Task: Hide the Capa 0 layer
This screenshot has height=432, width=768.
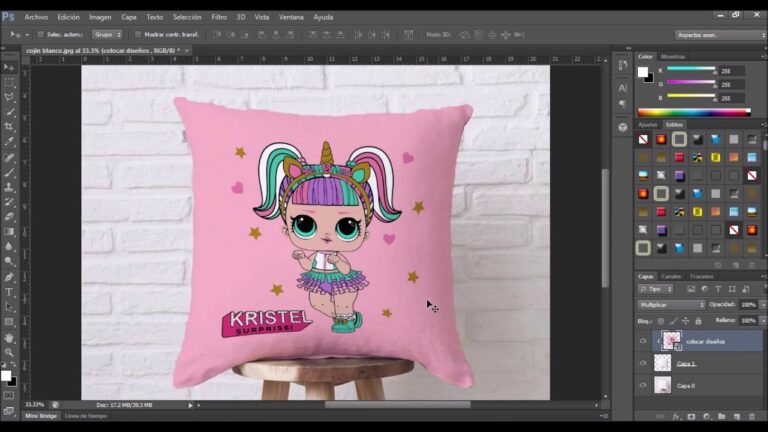Action: tap(643, 385)
